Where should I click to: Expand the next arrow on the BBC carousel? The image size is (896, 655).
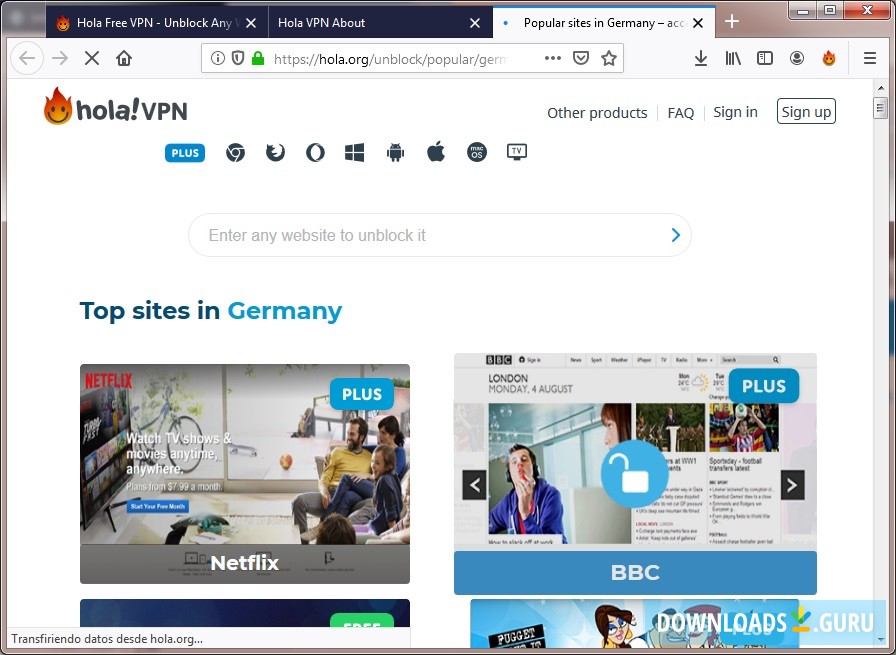[791, 484]
